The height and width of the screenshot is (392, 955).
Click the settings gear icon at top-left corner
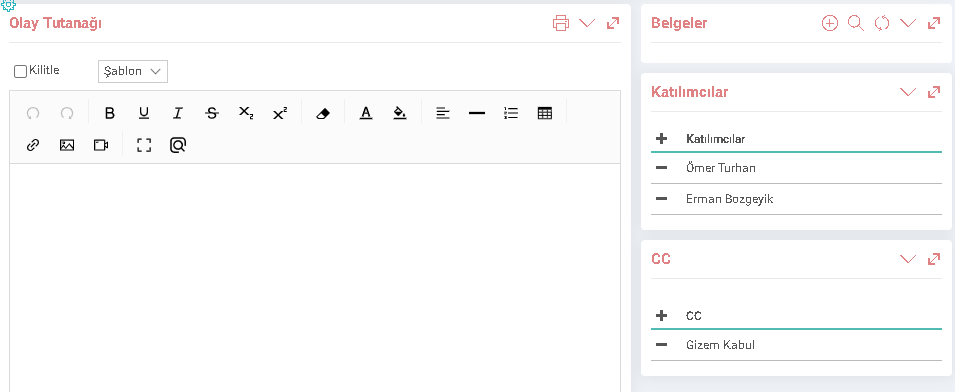[x=8, y=5]
